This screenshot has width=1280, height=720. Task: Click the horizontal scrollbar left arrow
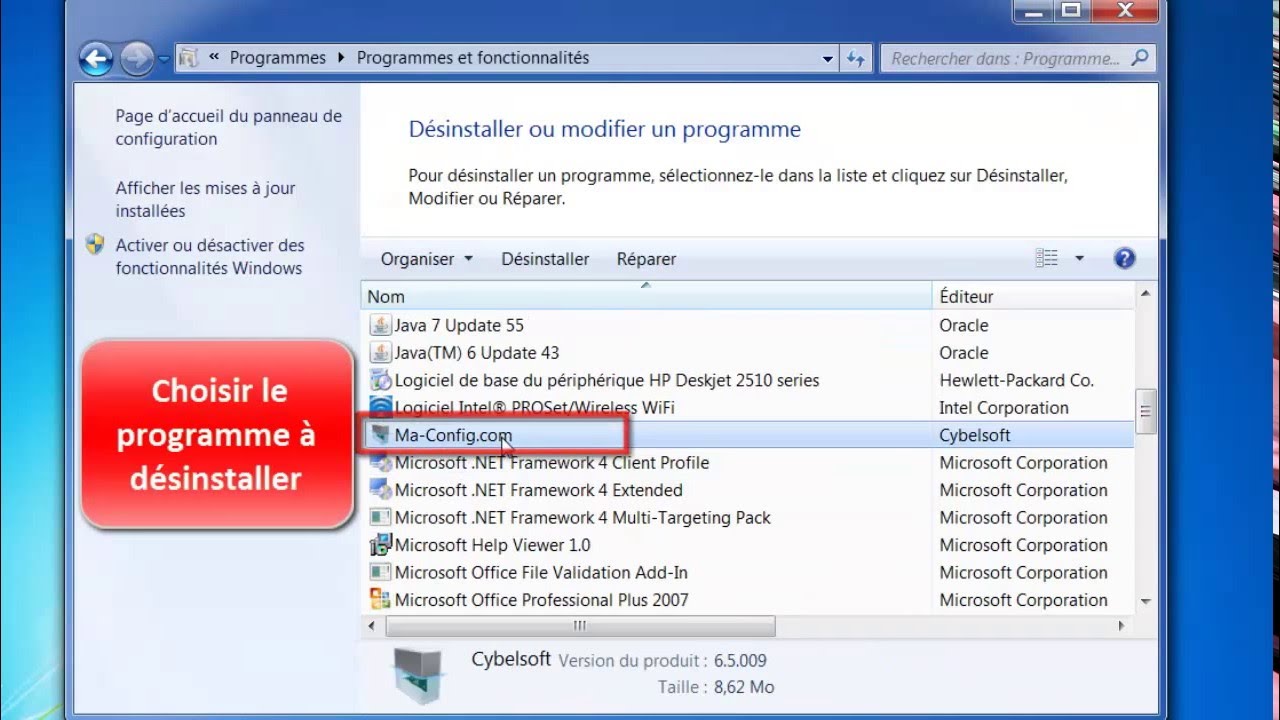point(372,626)
